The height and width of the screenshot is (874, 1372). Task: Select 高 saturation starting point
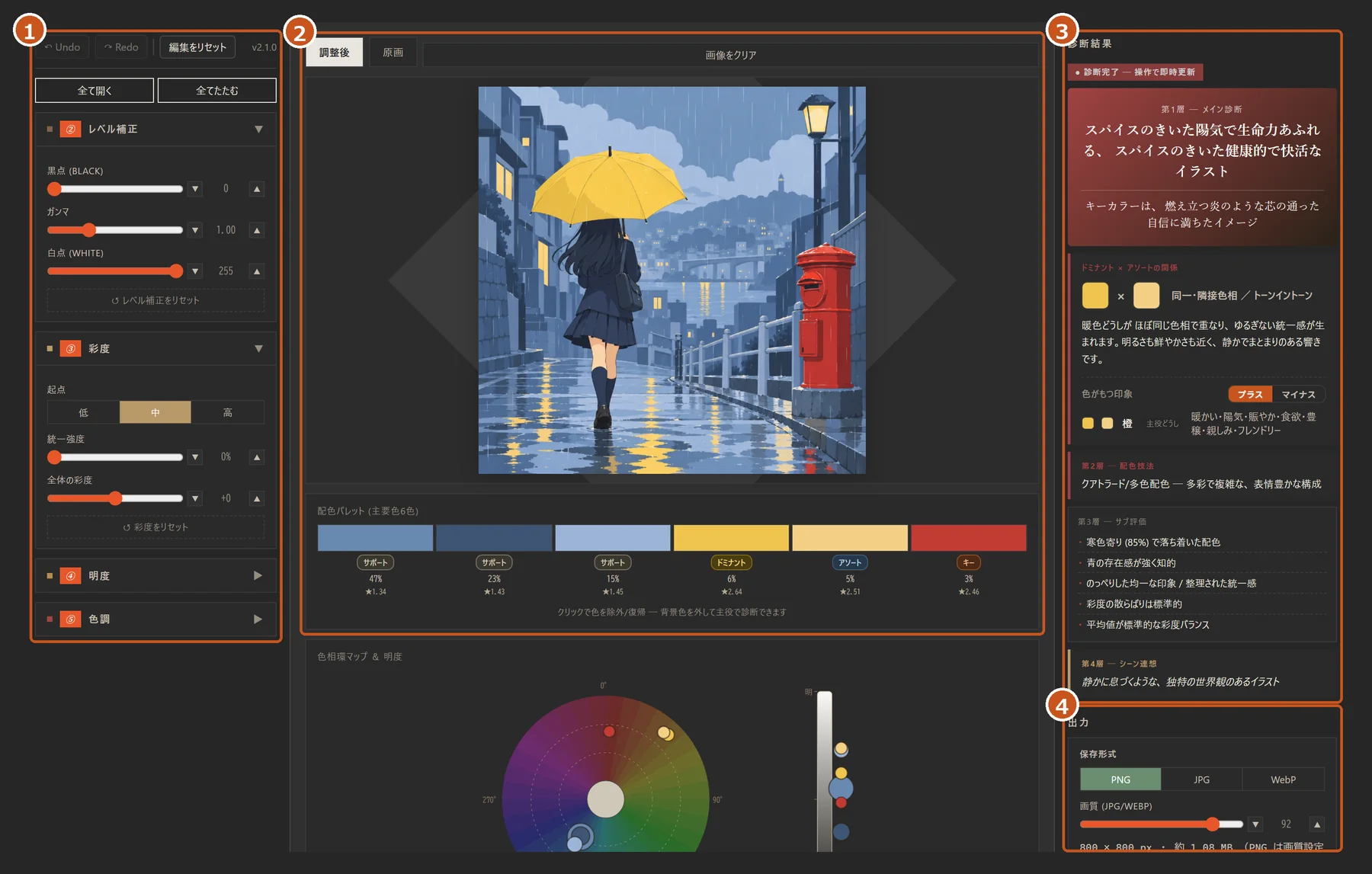pos(227,412)
